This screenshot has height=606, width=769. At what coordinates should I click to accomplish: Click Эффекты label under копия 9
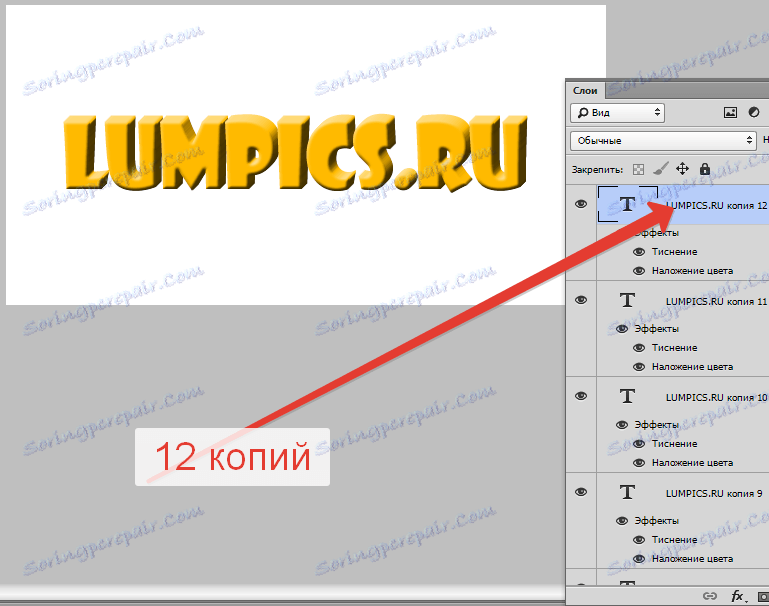657,521
